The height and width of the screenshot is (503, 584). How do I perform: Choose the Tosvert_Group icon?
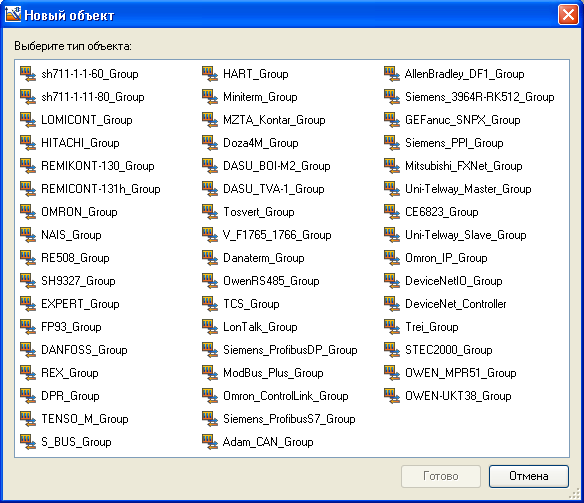(210, 212)
